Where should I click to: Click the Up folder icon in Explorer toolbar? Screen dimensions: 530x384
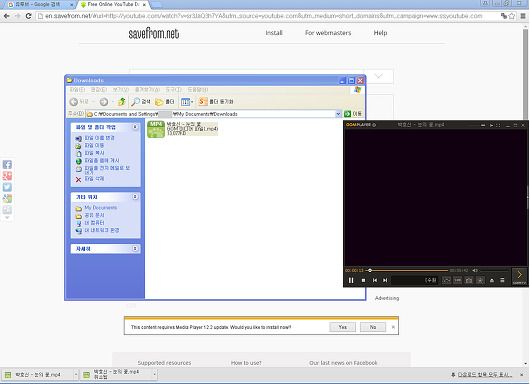pyautogui.click(x=122, y=101)
